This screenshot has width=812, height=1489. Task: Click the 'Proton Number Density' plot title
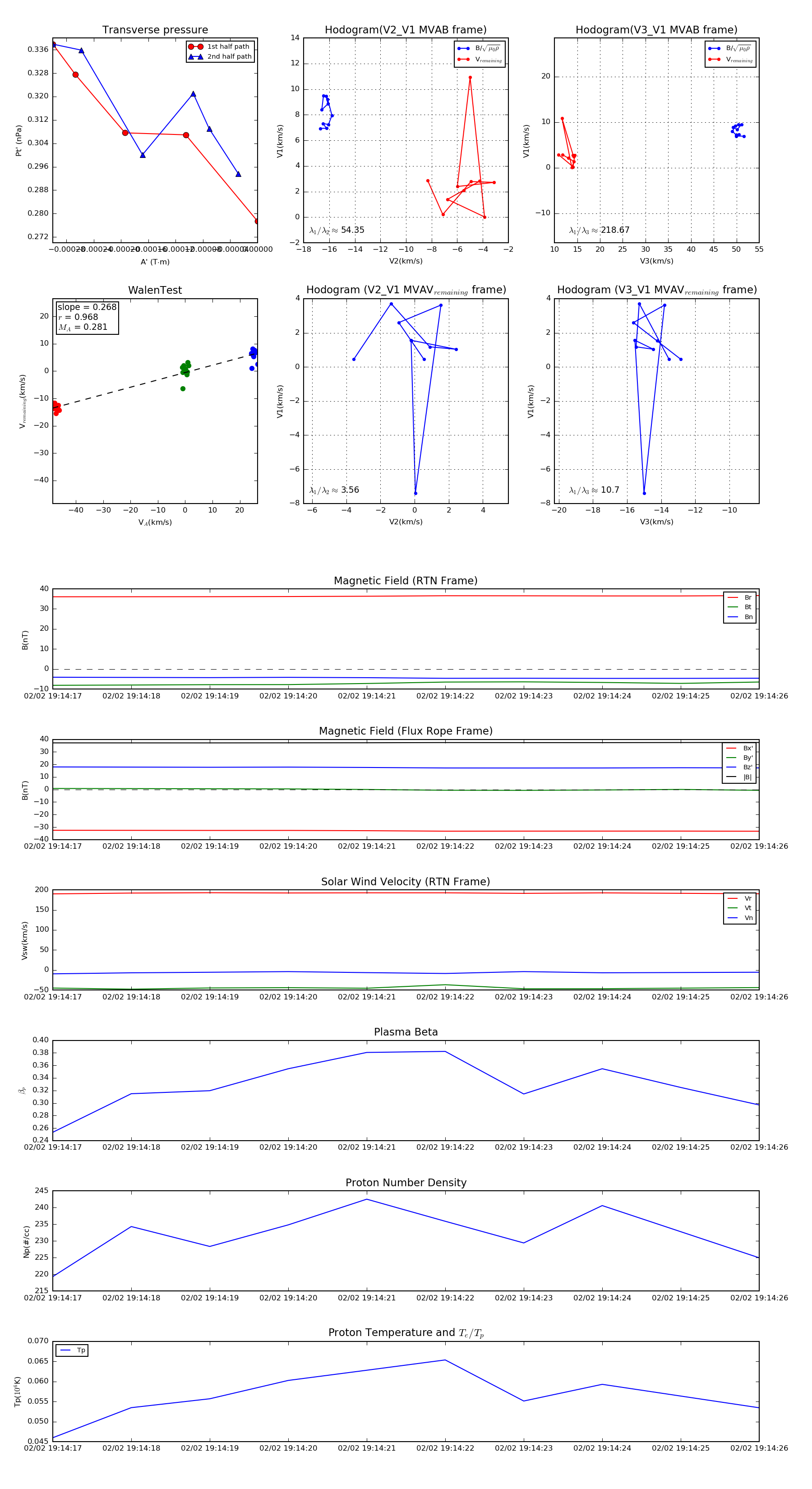click(406, 1183)
